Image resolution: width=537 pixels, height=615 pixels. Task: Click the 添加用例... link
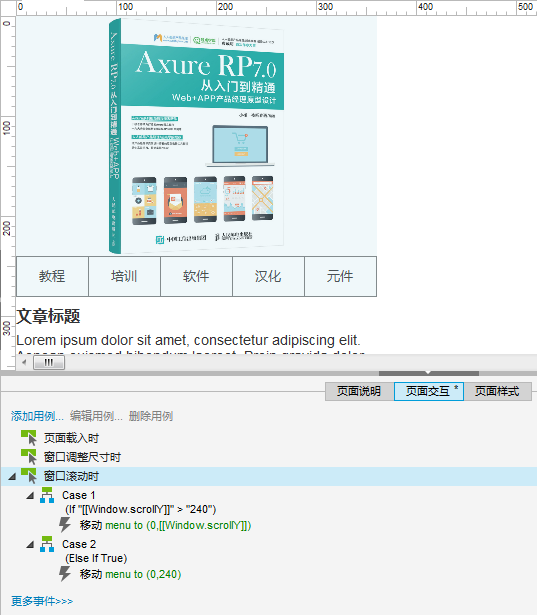(37, 416)
